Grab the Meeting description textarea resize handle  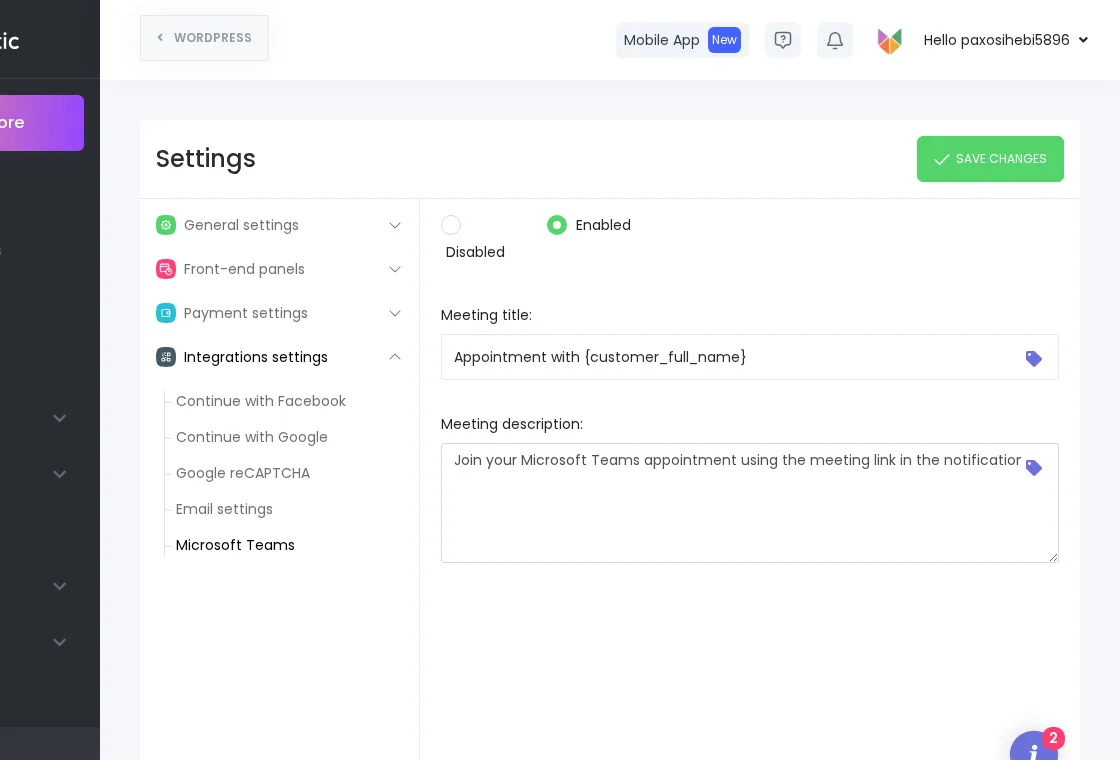(1054, 557)
